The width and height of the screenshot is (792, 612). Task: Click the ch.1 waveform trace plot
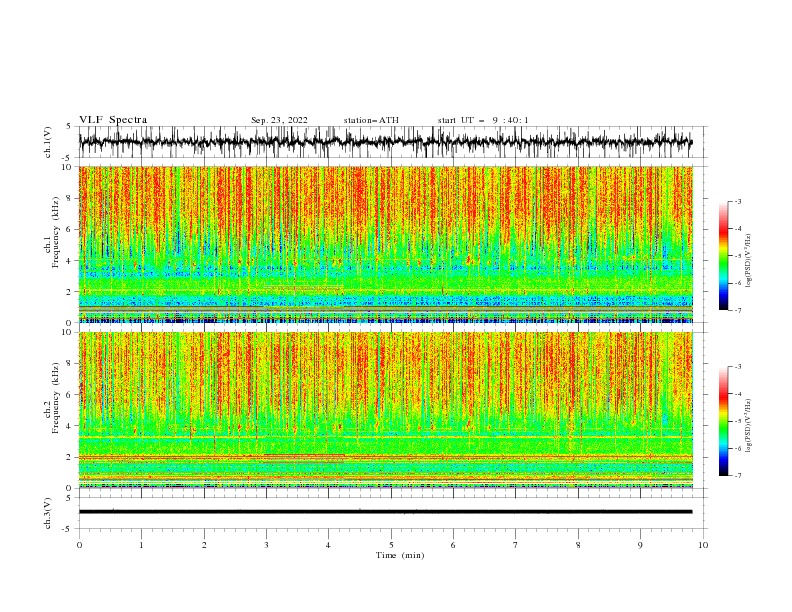pos(386,142)
